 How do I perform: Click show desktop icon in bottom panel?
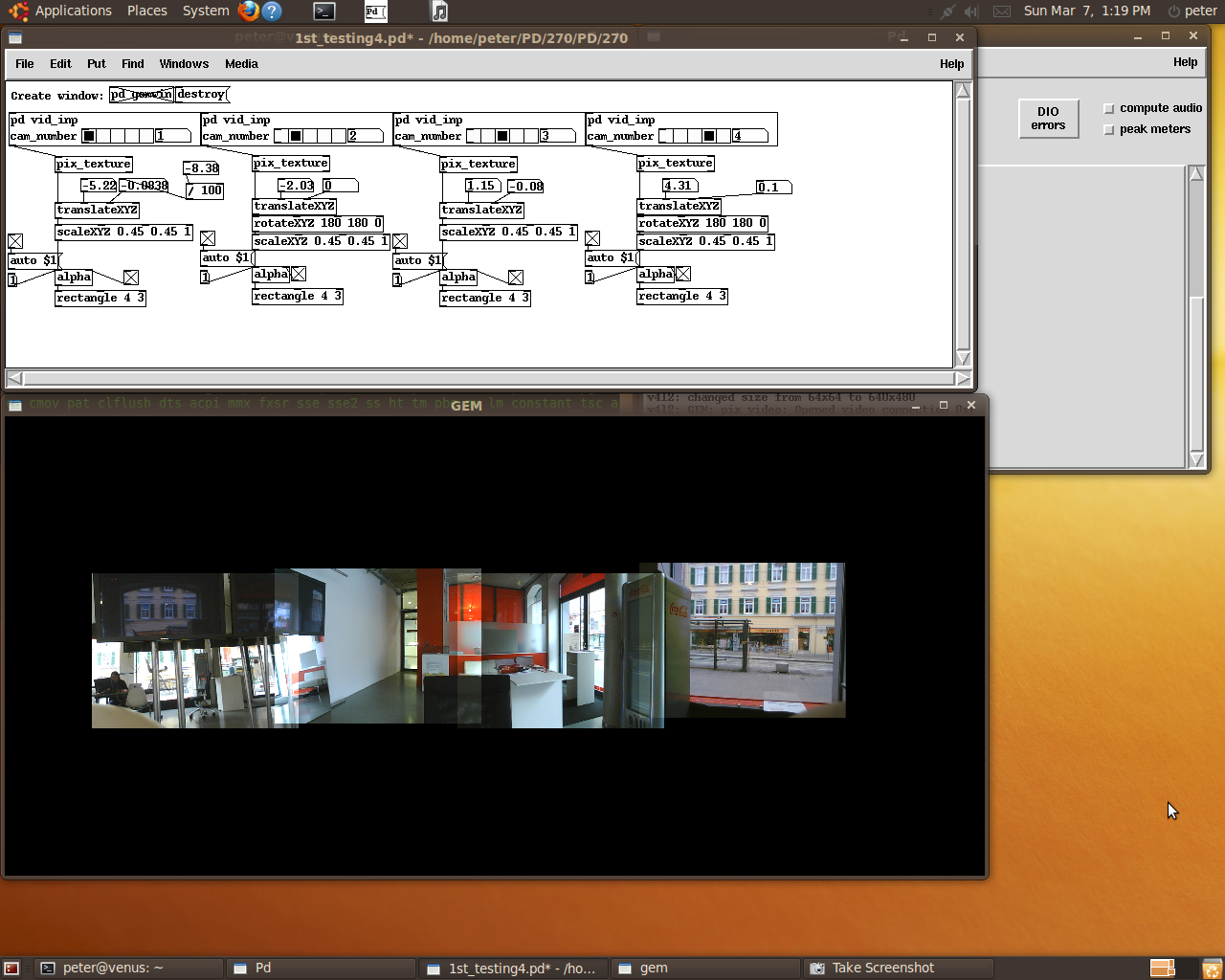[11, 969]
